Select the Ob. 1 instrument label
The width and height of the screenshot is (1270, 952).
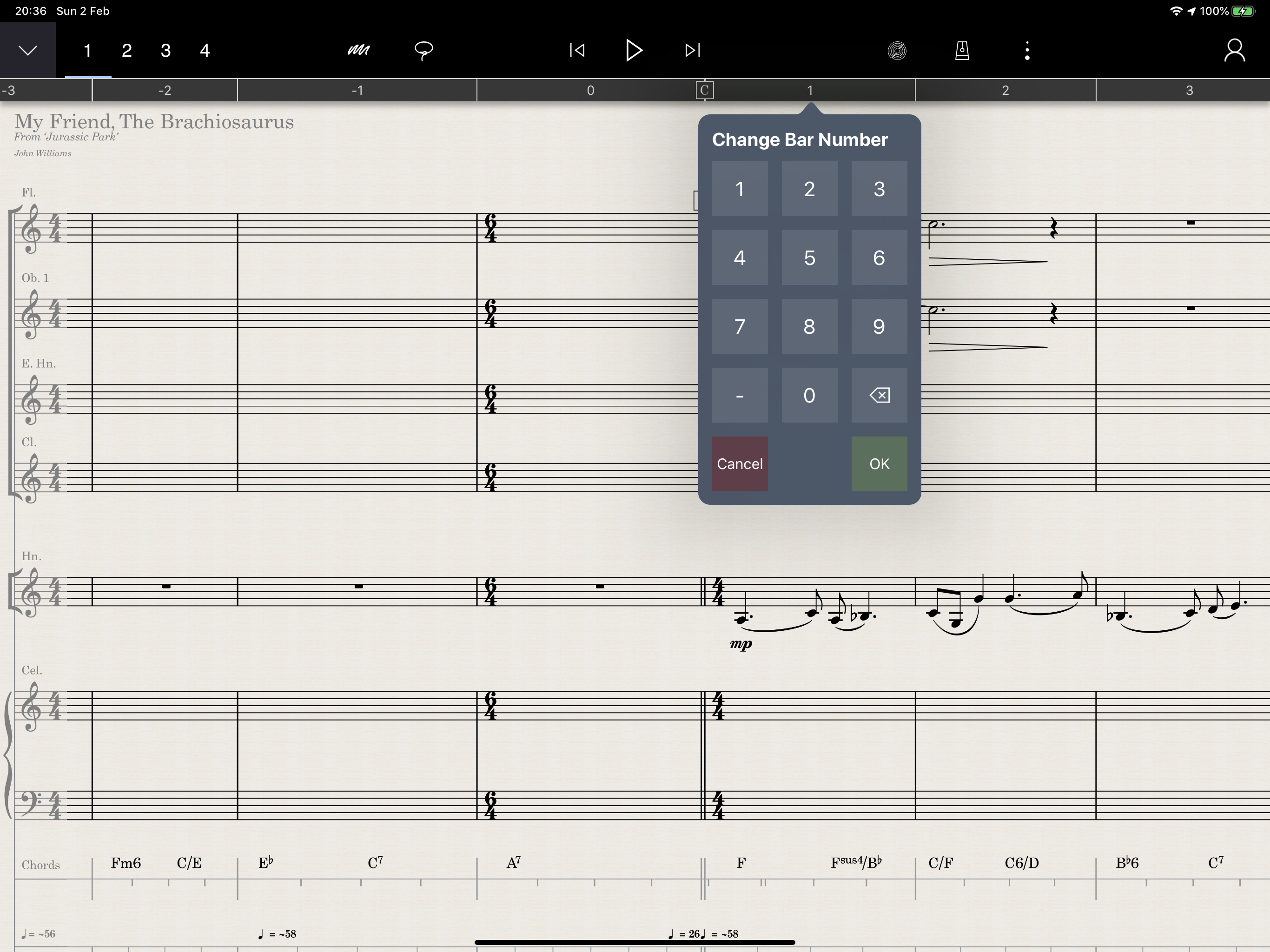point(35,278)
